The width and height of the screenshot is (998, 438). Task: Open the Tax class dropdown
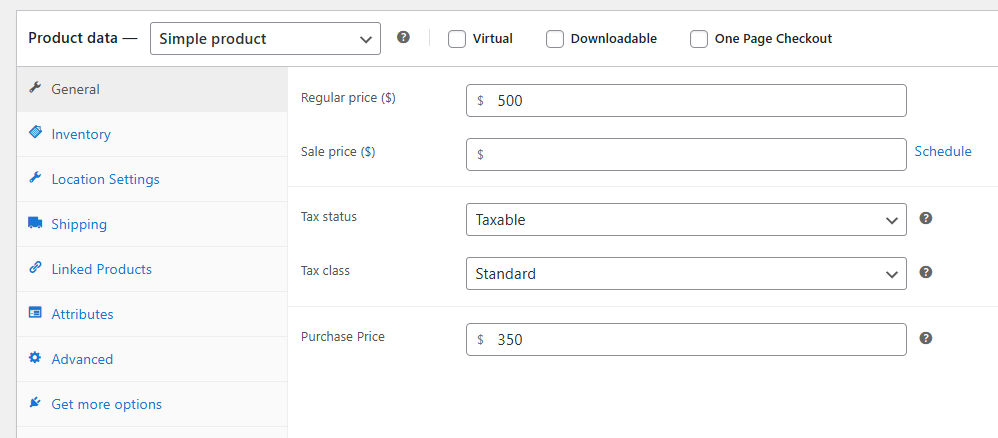(x=686, y=274)
